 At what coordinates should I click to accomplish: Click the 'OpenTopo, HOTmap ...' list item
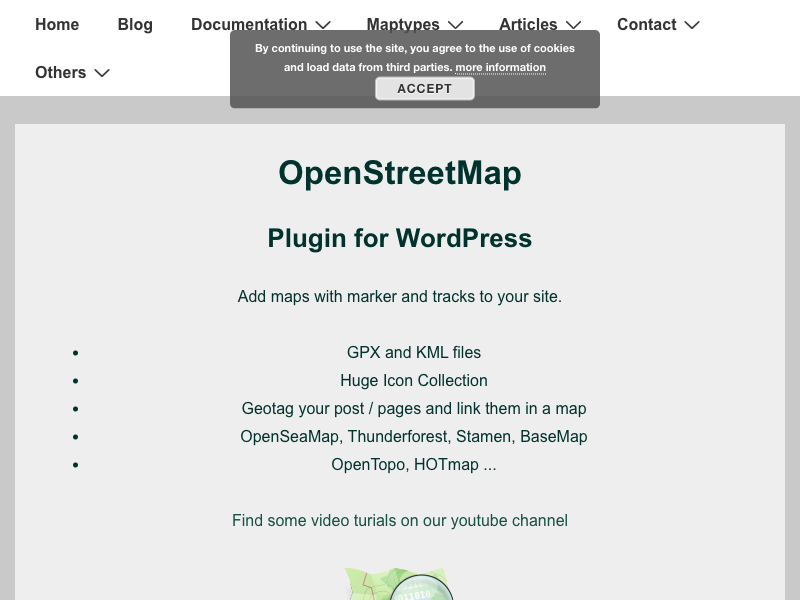(414, 465)
